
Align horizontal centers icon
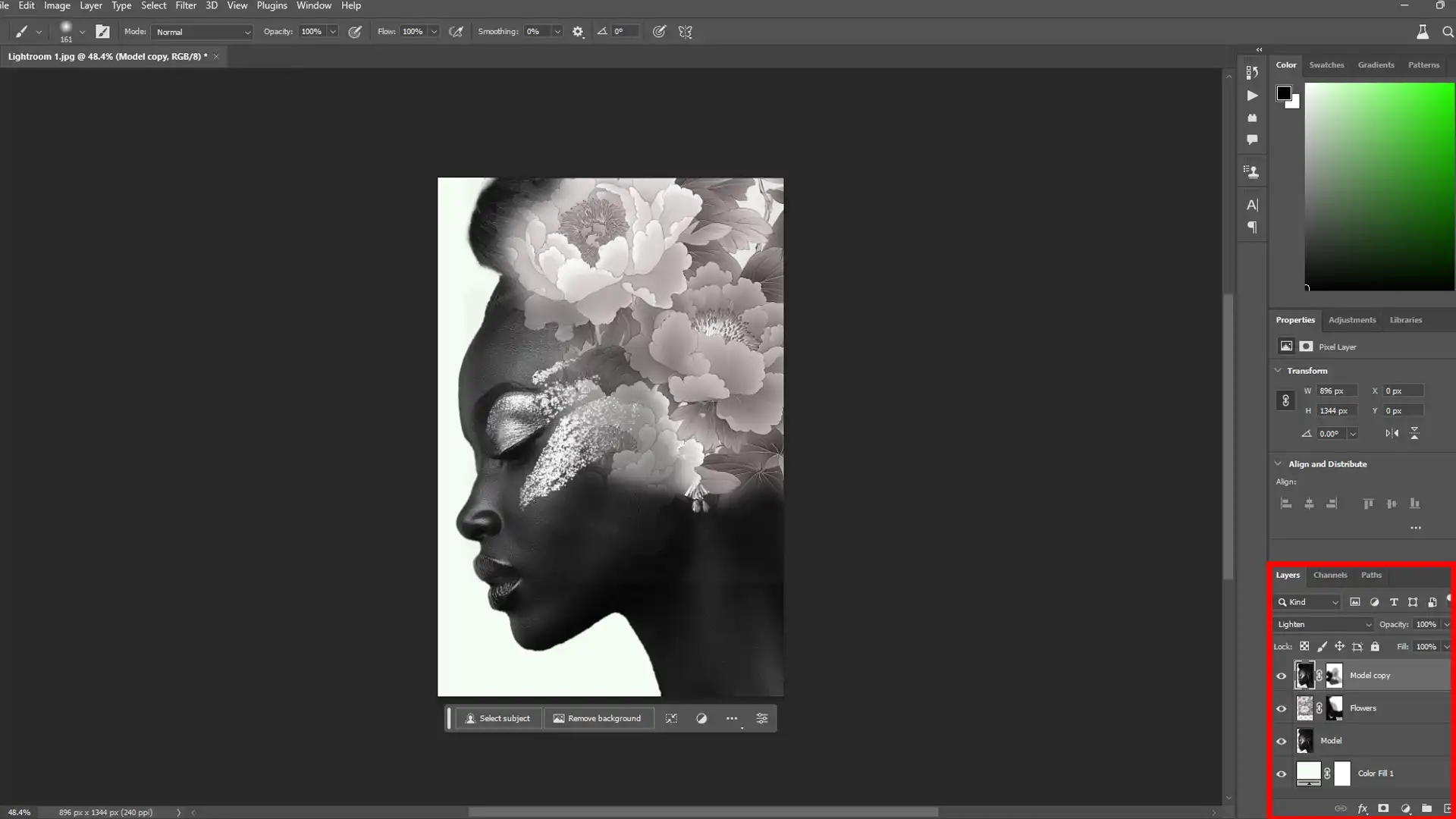[x=1309, y=504]
